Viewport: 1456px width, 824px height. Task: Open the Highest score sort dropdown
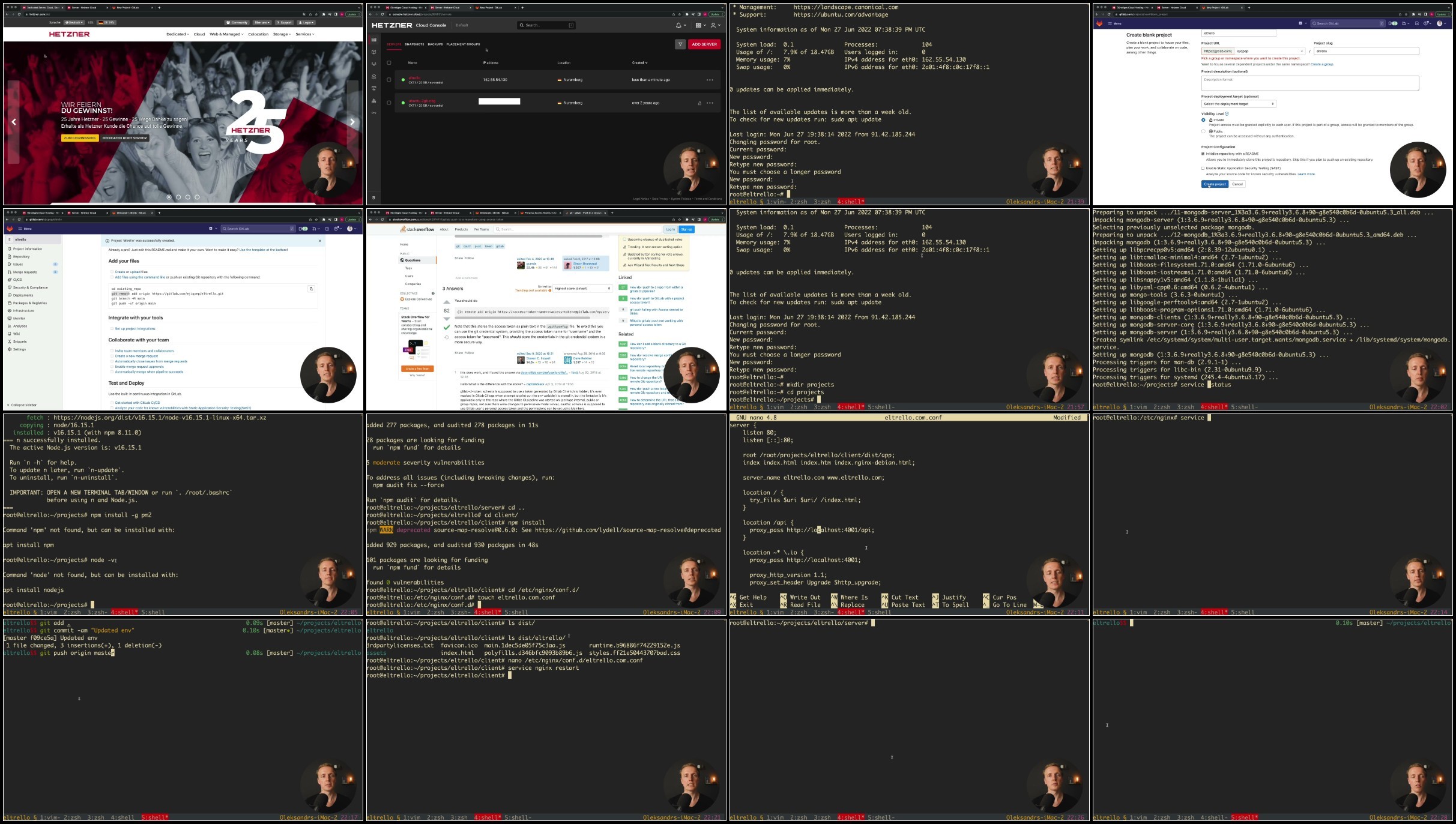(x=582, y=289)
